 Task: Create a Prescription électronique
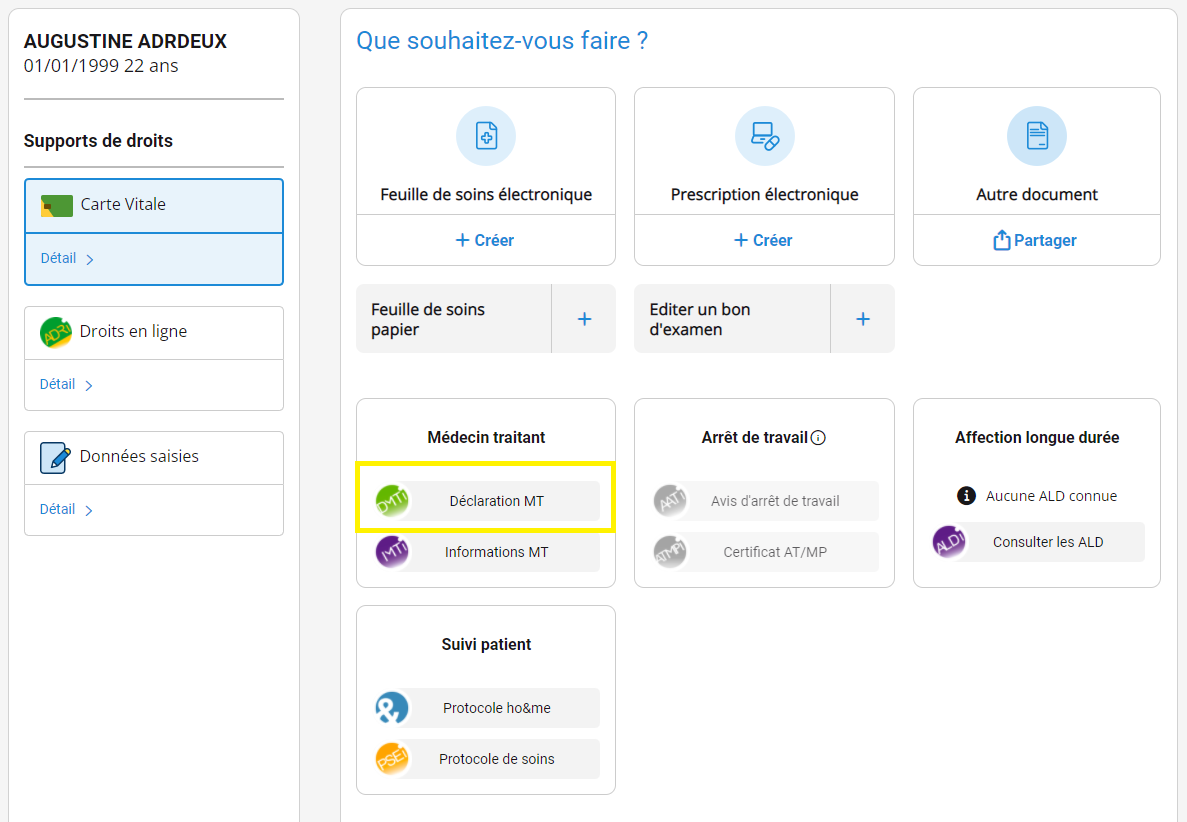point(764,240)
